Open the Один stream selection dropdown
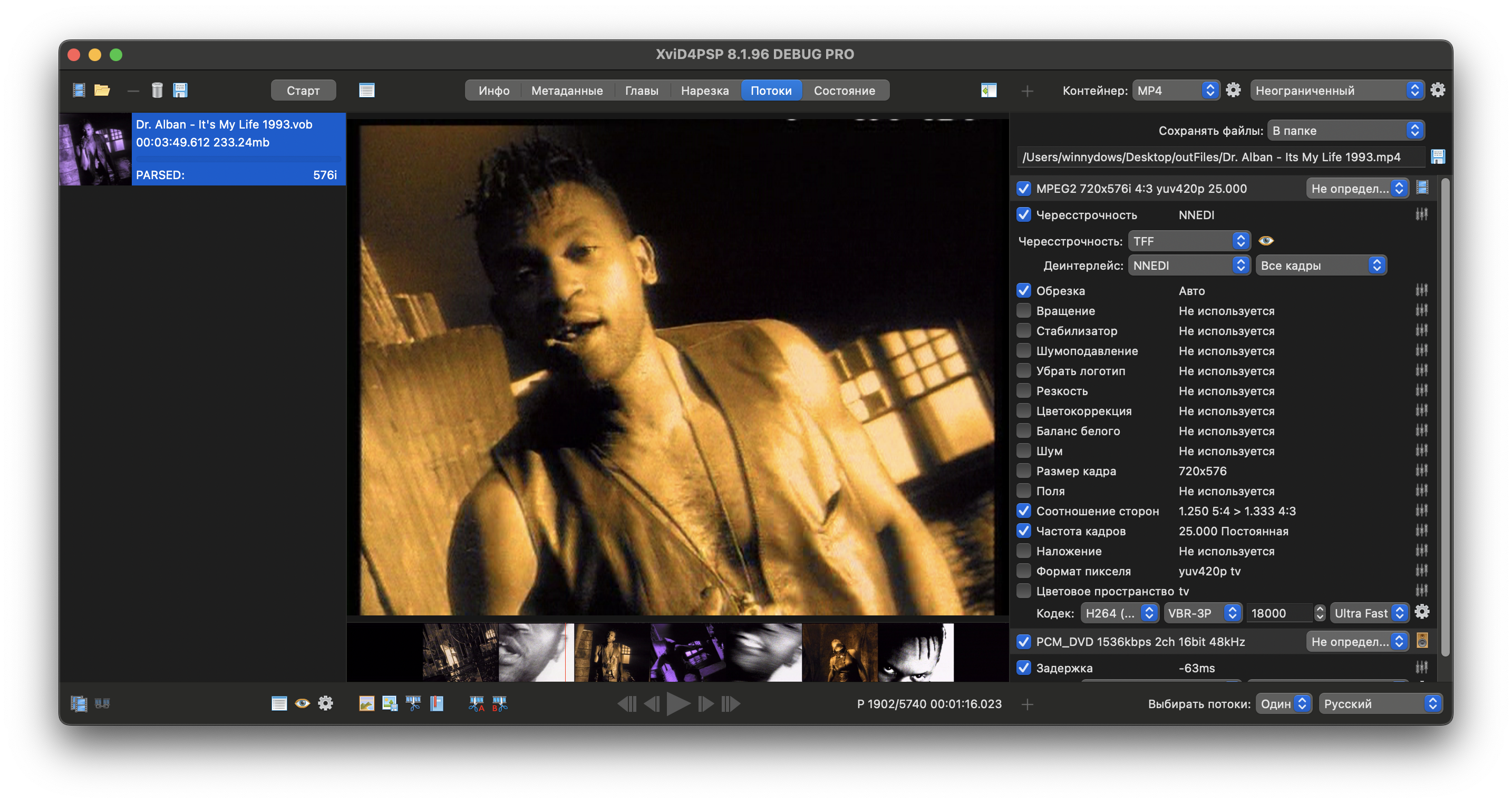The width and height of the screenshot is (1512, 803). (x=1283, y=703)
